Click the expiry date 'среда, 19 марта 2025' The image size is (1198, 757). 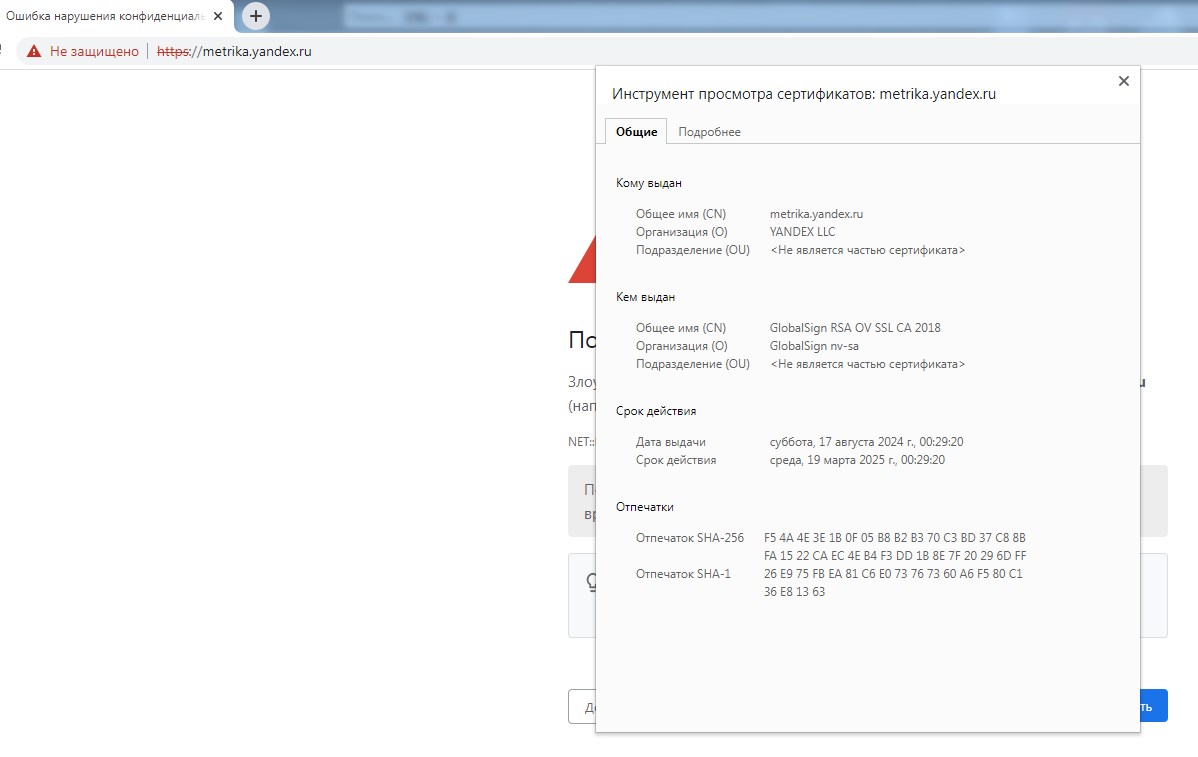point(857,460)
